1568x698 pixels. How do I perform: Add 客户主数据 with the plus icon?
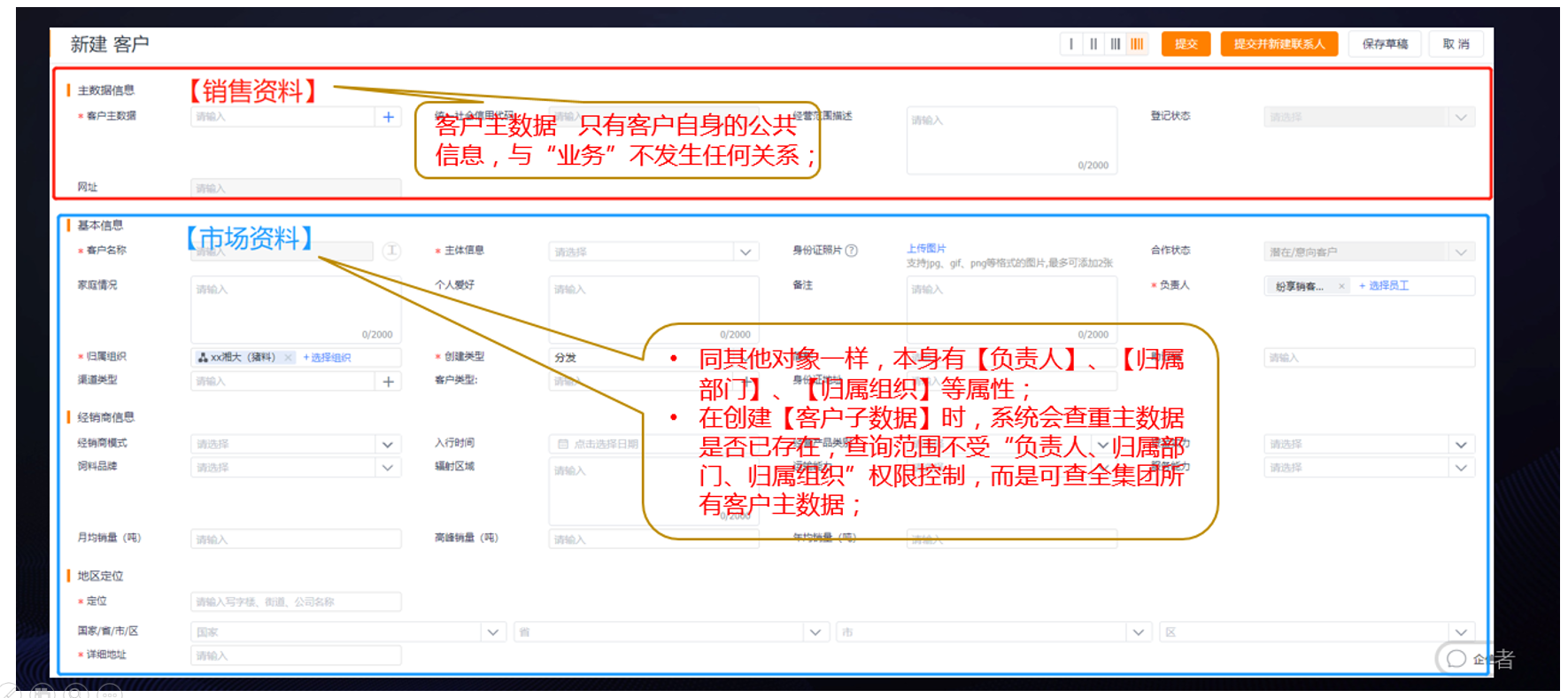pos(388,117)
